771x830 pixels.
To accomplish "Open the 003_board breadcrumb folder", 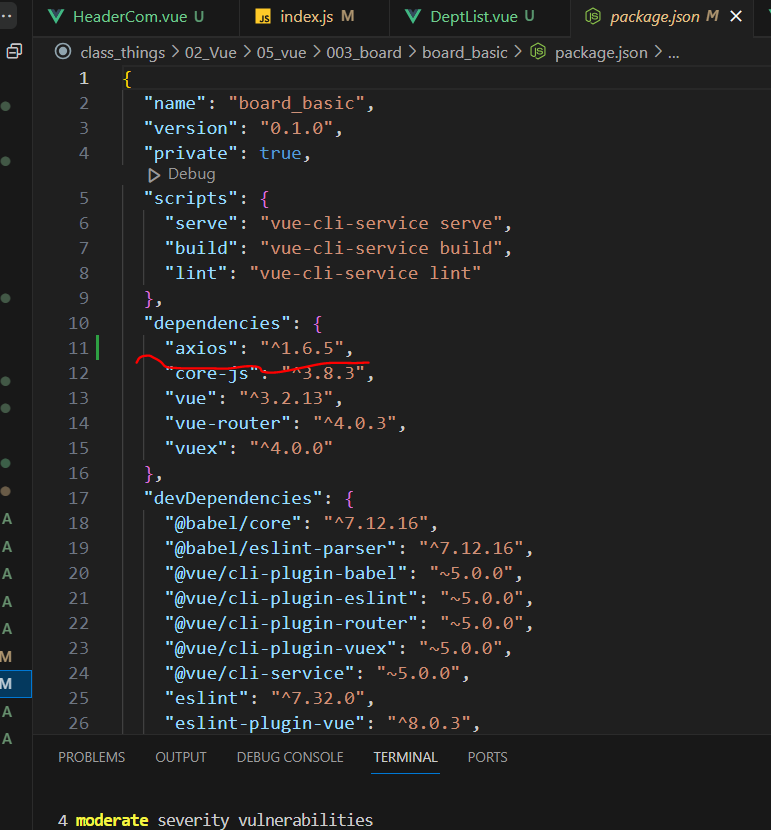I will (x=364, y=52).
